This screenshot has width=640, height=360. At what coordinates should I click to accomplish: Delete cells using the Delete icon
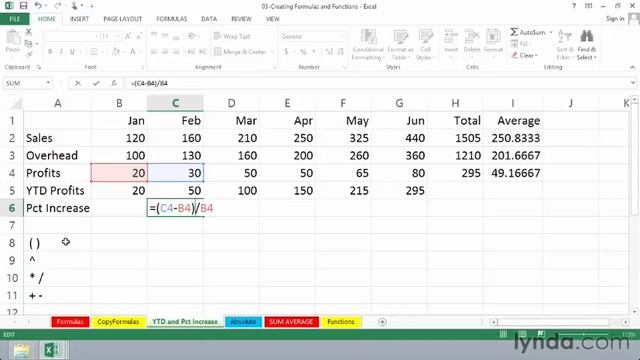coord(472,42)
